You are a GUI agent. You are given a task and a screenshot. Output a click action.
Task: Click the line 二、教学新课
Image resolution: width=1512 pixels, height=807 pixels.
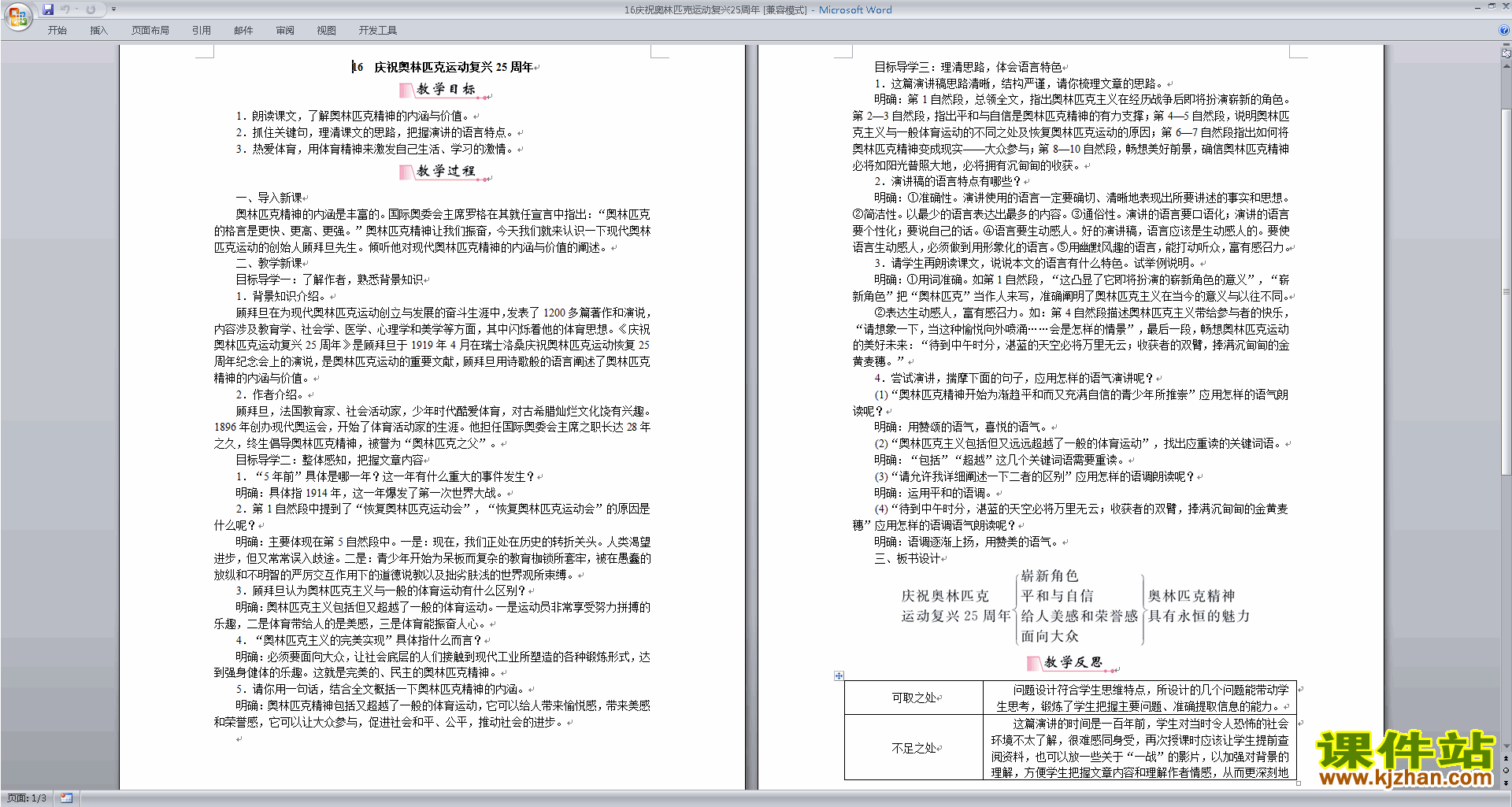coord(269,263)
